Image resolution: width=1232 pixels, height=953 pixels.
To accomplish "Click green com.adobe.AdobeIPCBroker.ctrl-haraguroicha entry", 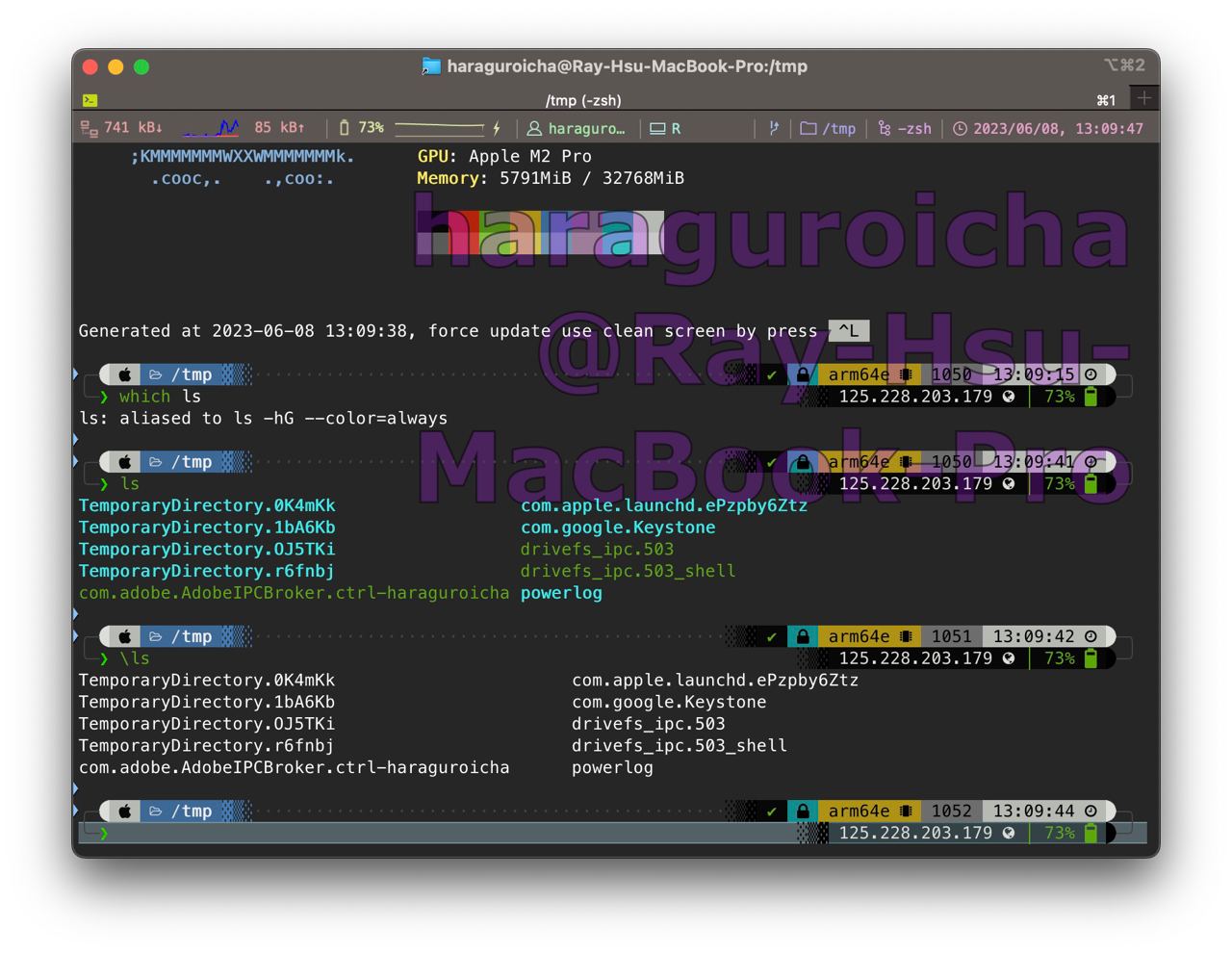I will click(294, 593).
